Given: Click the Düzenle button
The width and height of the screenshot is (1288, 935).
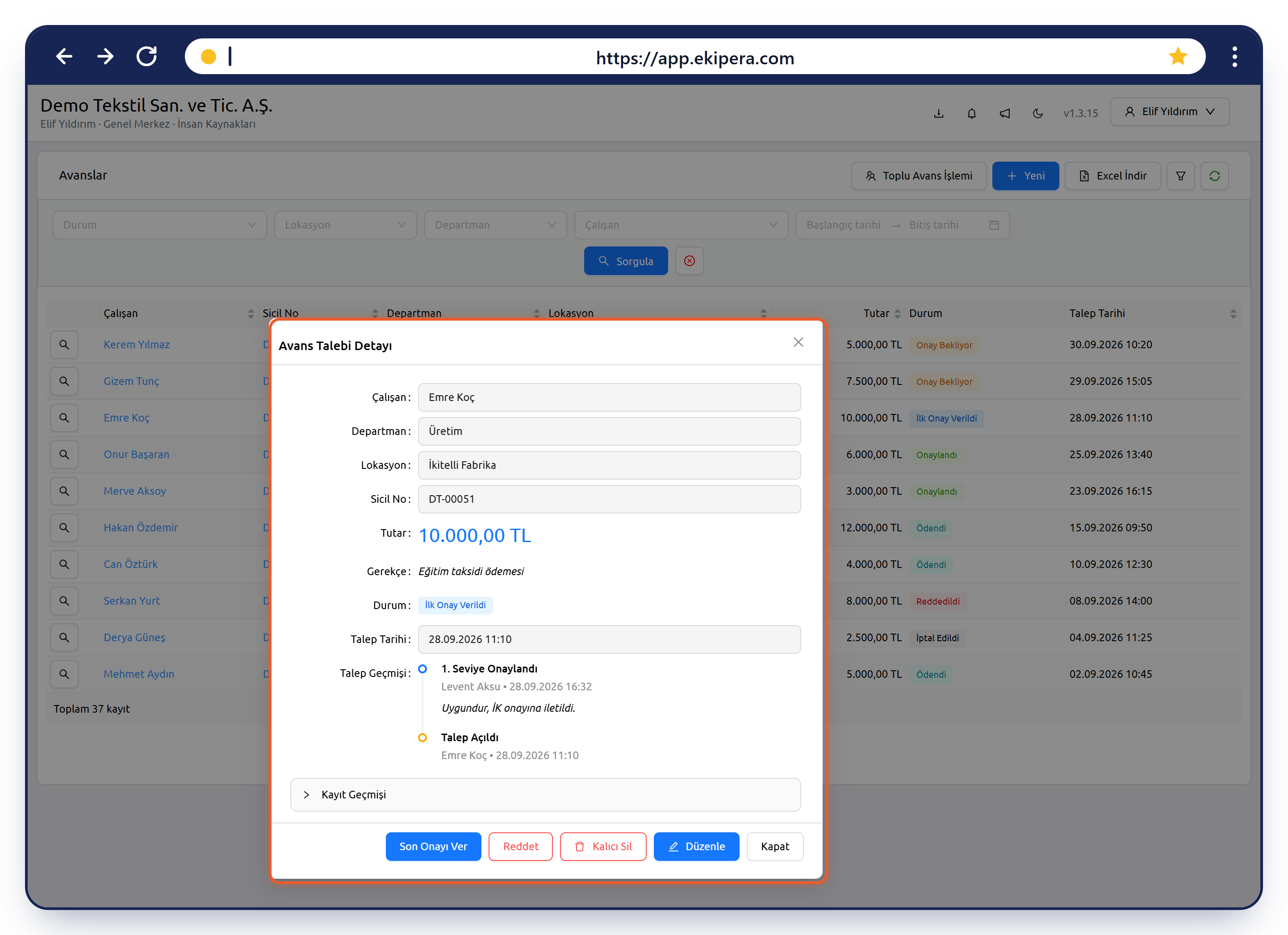Looking at the screenshot, I should point(696,847).
